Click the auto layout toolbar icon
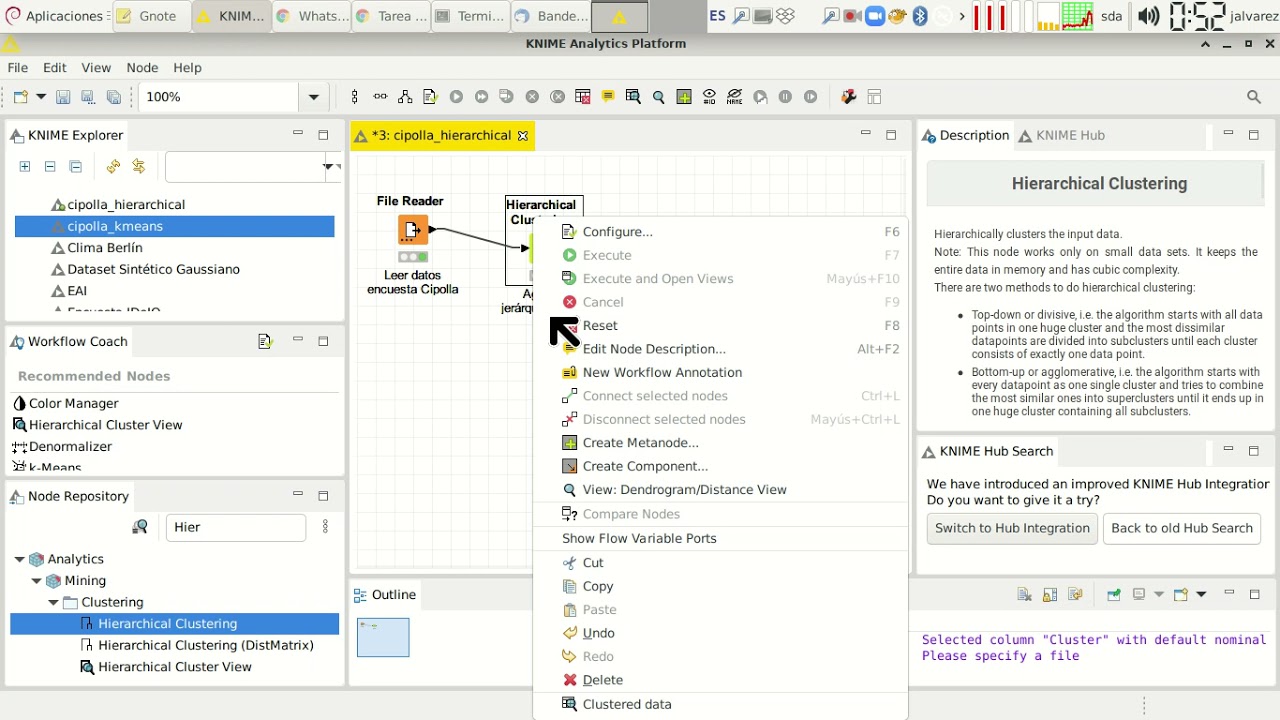This screenshot has width=1280, height=720. pyautogui.click(x=405, y=97)
